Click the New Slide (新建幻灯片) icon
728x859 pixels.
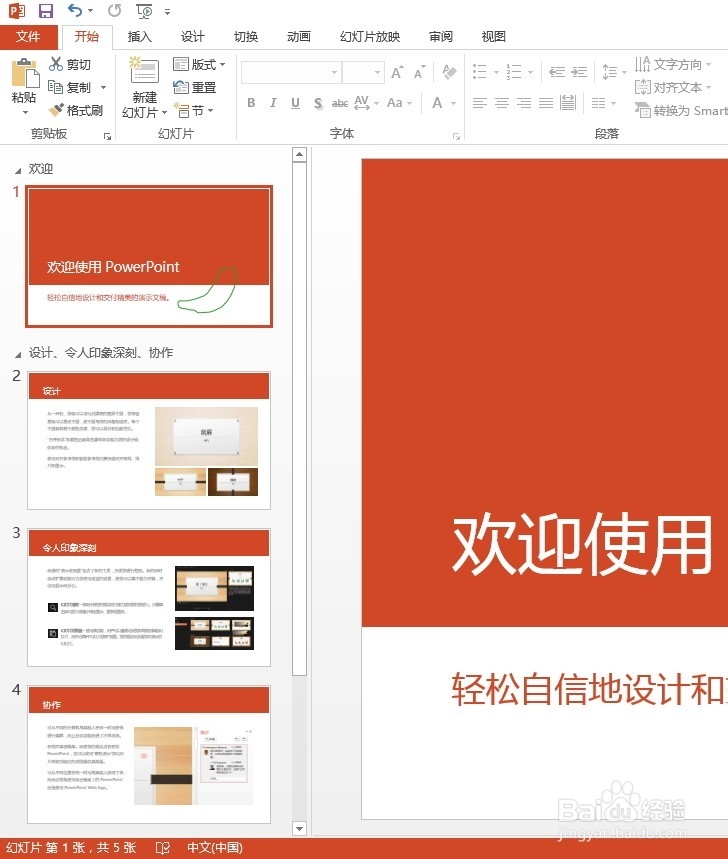click(144, 70)
